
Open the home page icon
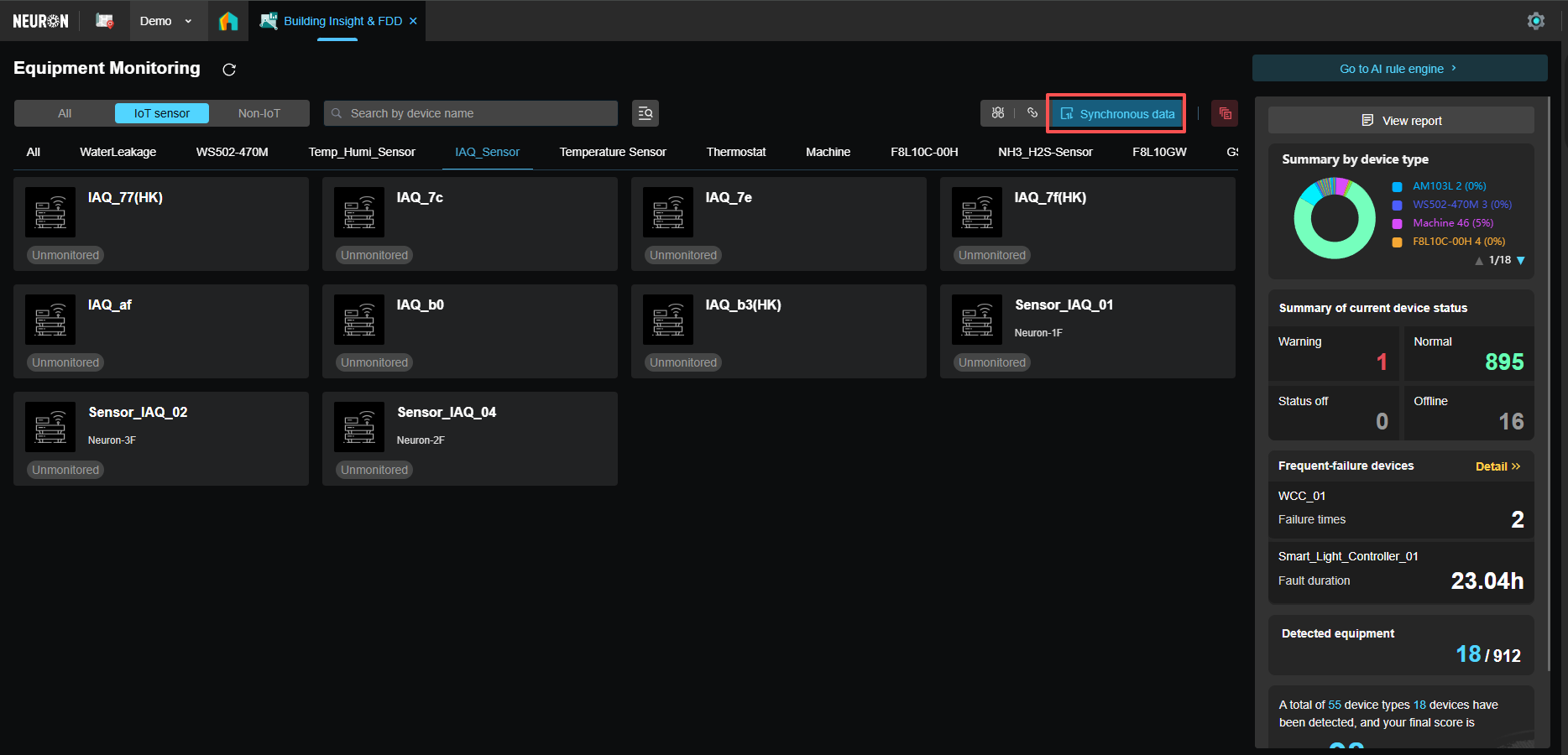228,21
